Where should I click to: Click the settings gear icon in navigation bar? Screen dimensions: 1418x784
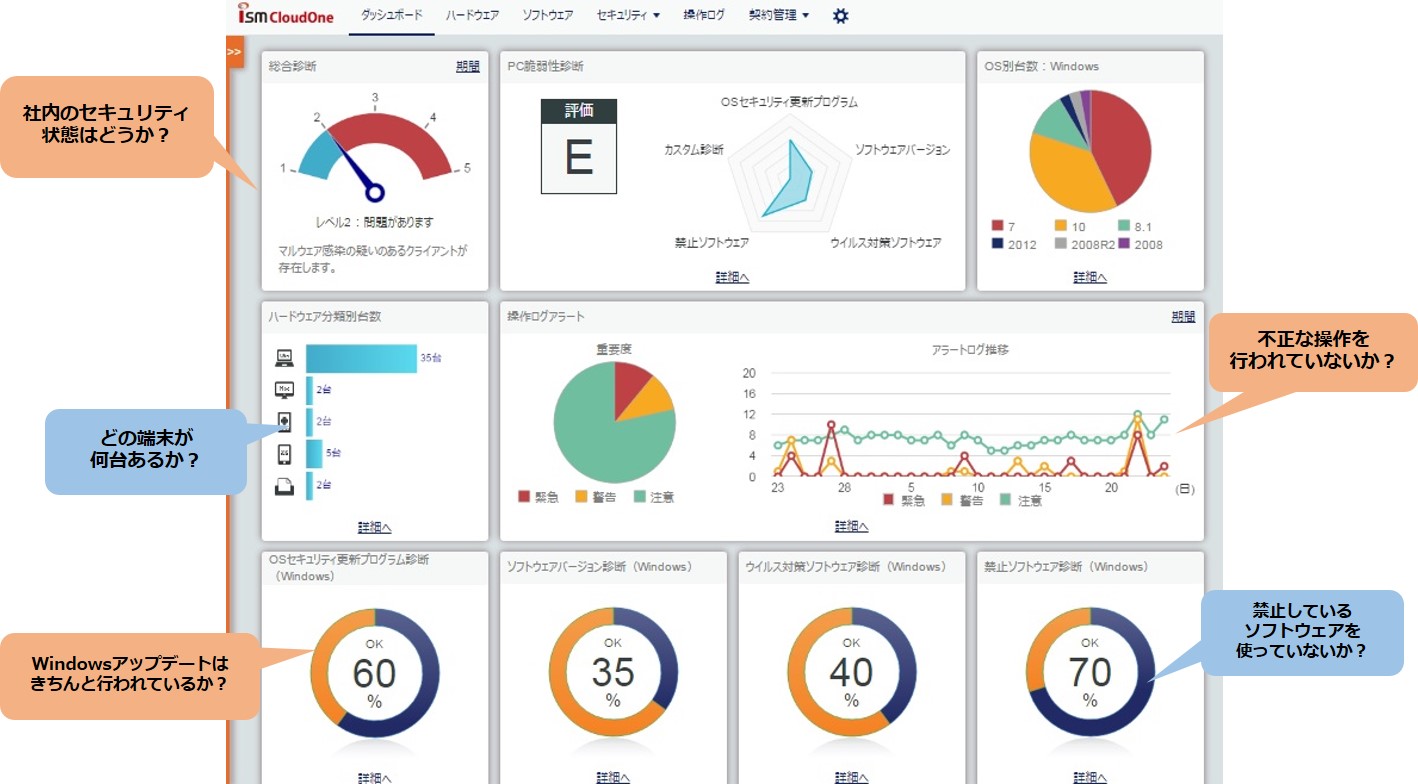[x=841, y=16]
